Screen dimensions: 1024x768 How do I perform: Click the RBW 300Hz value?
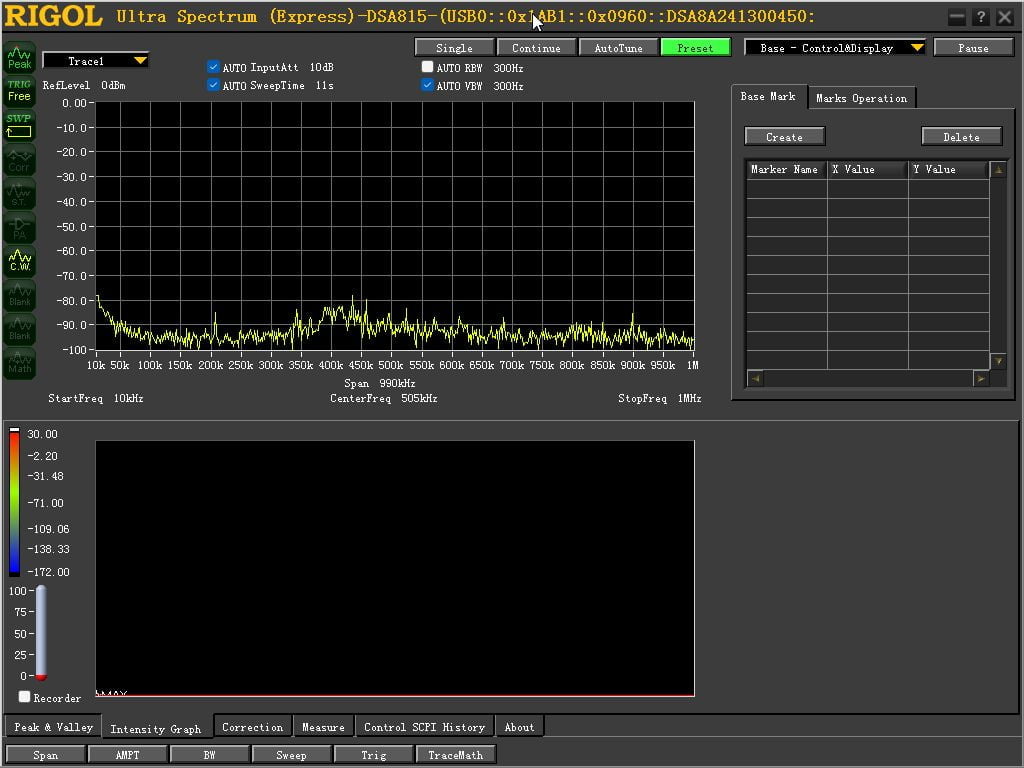click(508, 68)
